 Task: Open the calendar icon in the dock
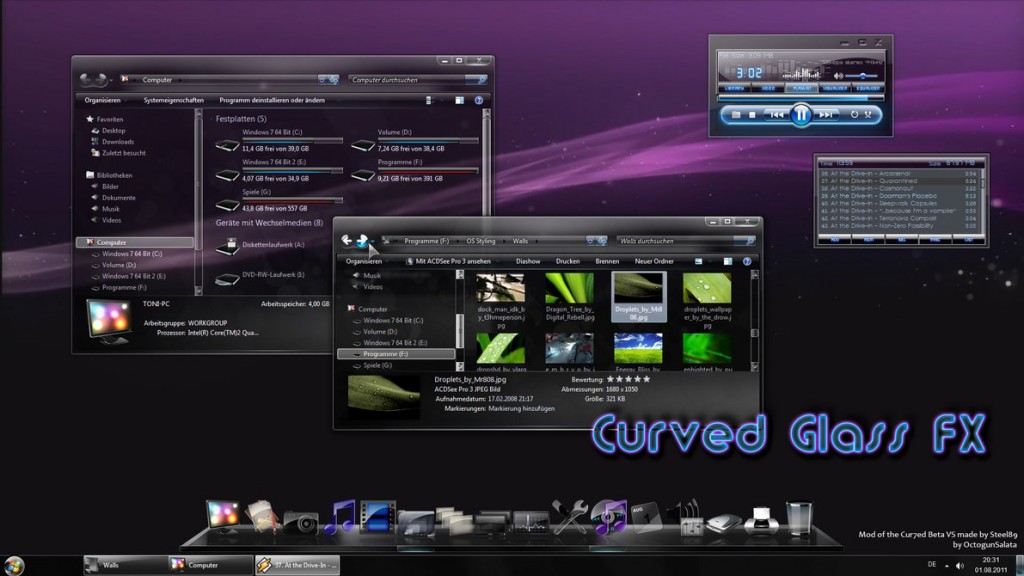[x=646, y=518]
